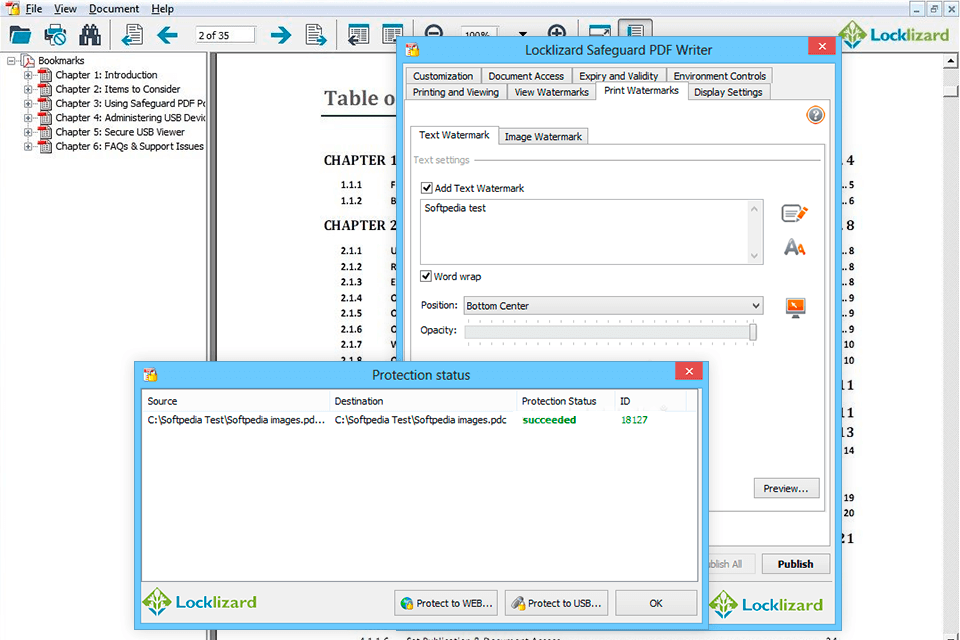Switch to the Display Settings tab
Viewport: 960px width, 640px height.
[x=728, y=92]
